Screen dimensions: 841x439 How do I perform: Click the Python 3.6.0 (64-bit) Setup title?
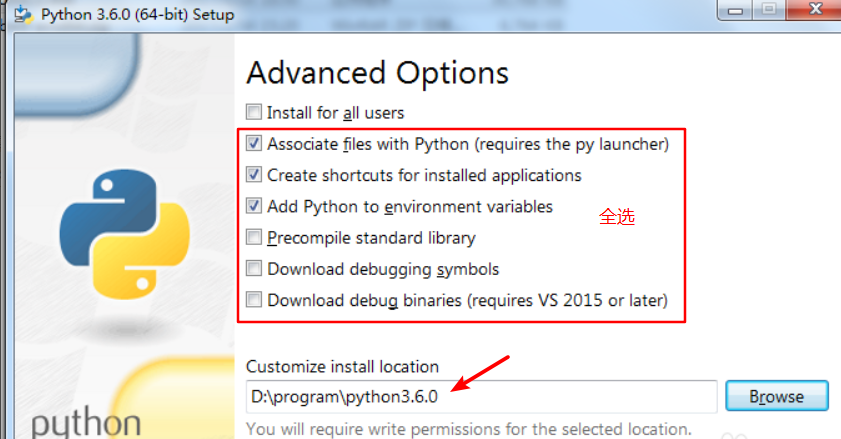point(137,14)
